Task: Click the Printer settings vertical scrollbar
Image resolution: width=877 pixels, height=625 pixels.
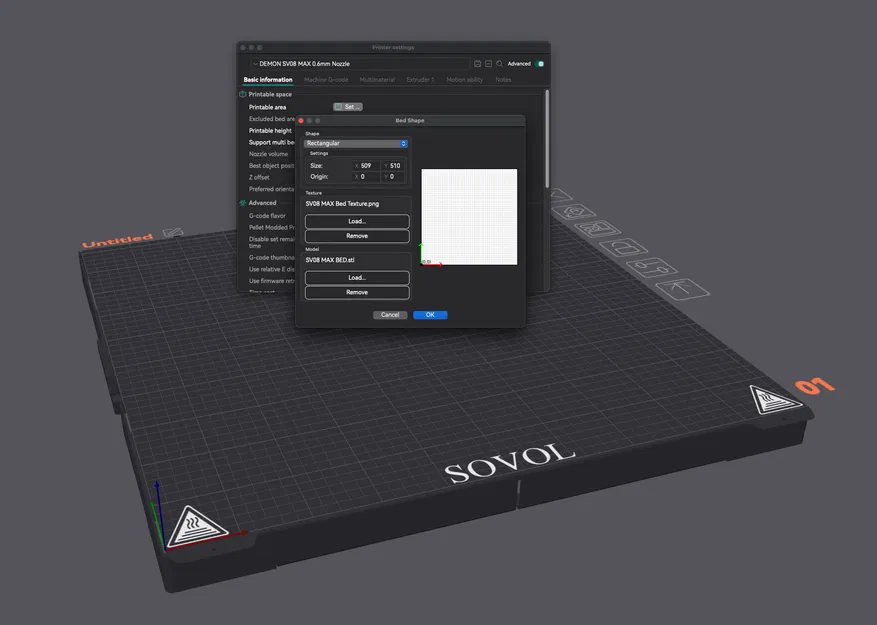Action: coord(547,139)
